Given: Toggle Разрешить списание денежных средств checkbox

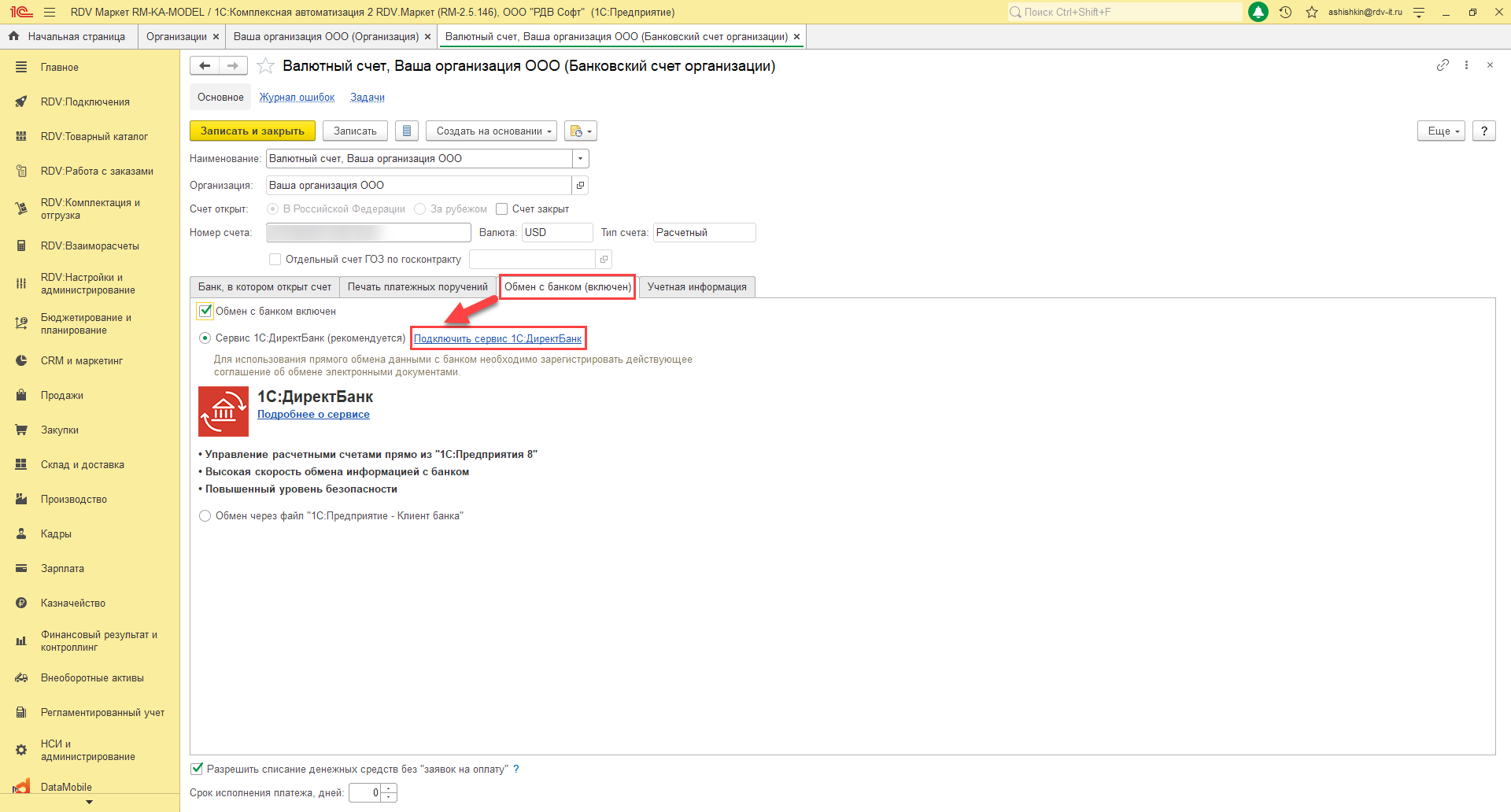Looking at the screenshot, I should [x=197, y=769].
